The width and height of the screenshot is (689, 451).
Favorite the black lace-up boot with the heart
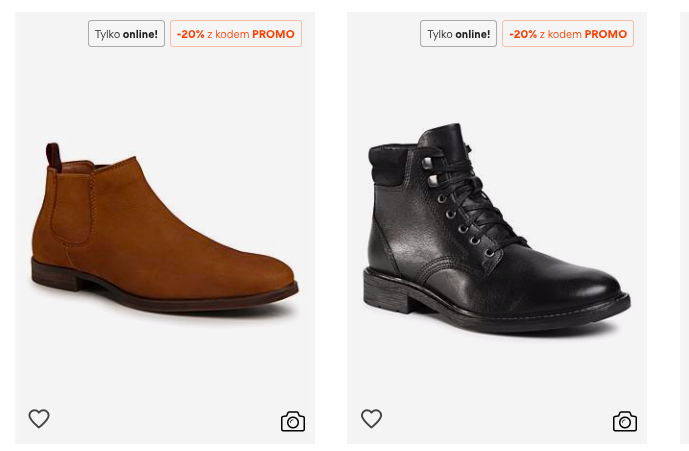point(371,419)
